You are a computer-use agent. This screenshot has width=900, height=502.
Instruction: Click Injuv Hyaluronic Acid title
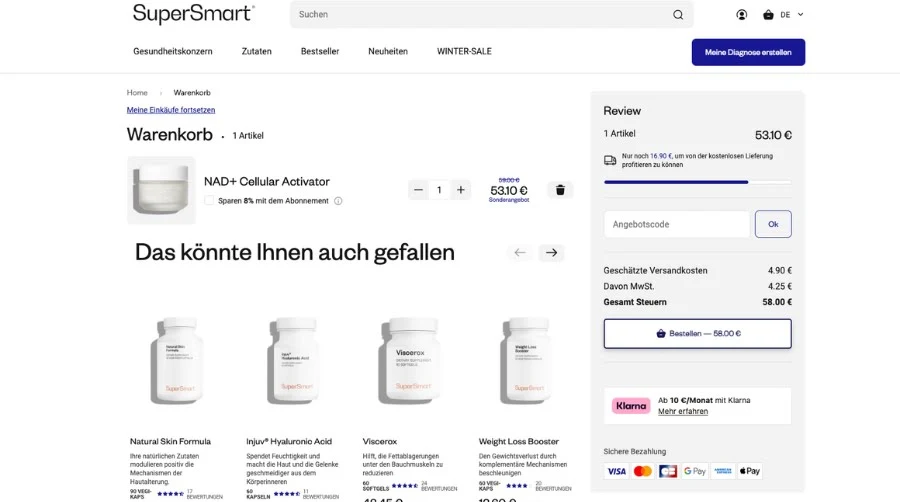(x=289, y=441)
